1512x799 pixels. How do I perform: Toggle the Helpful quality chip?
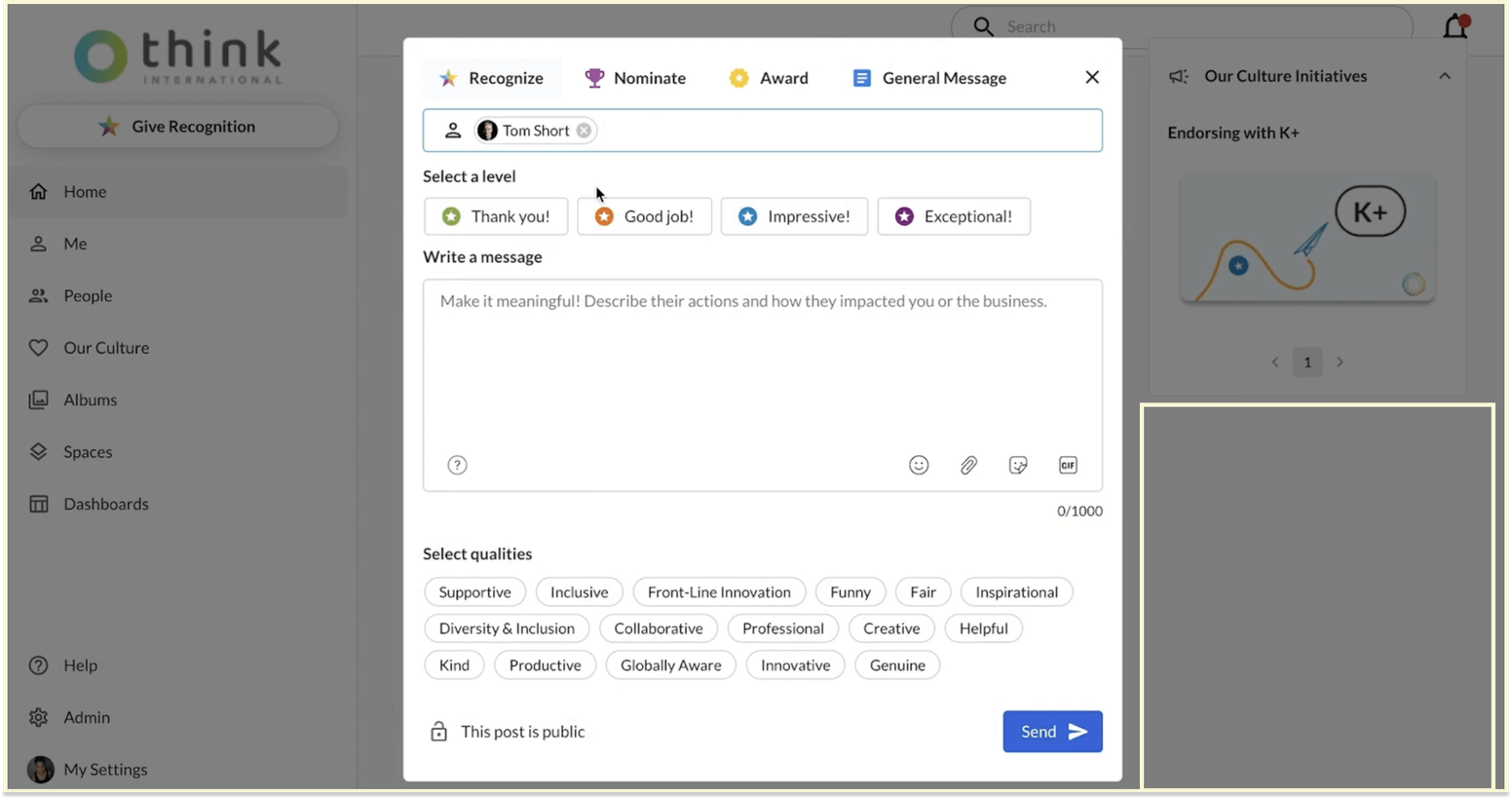click(x=983, y=628)
